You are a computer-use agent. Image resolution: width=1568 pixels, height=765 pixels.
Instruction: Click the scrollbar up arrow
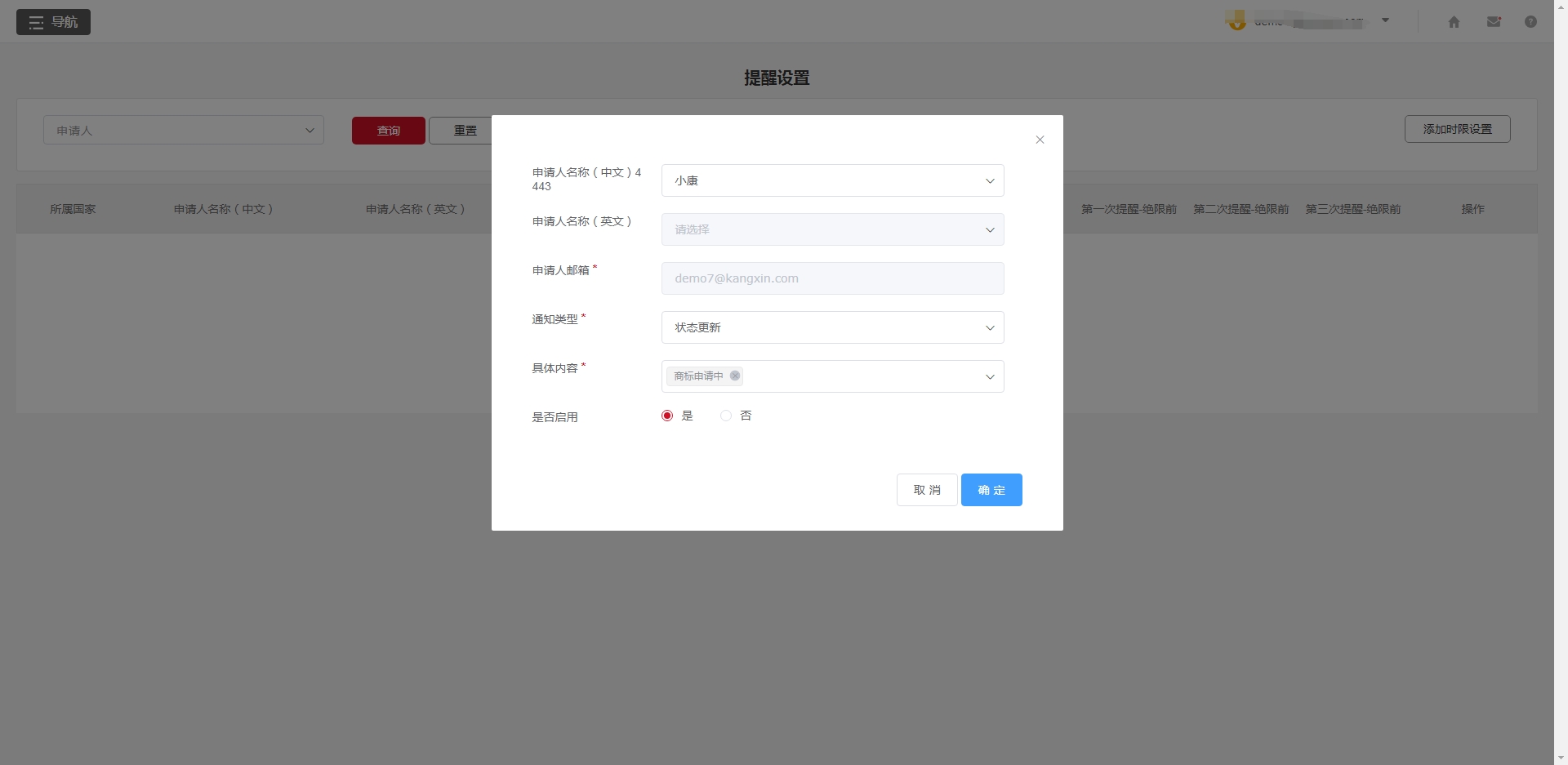pos(1561,7)
